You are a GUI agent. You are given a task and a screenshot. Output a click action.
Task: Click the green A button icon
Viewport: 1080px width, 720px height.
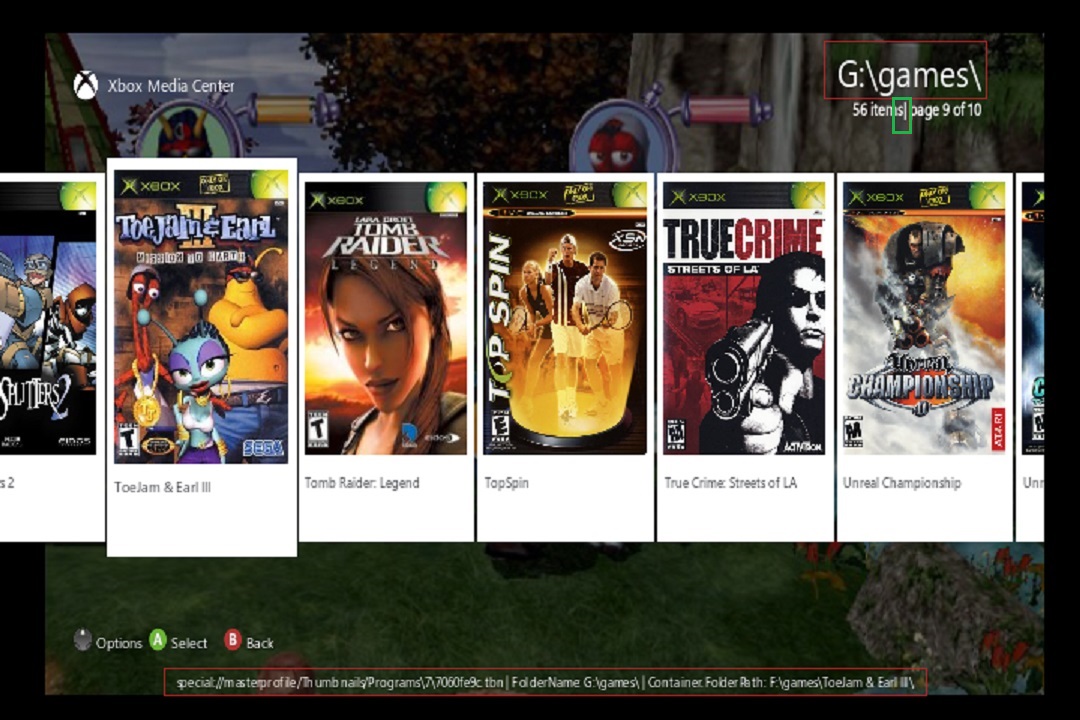[x=158, y=640]
